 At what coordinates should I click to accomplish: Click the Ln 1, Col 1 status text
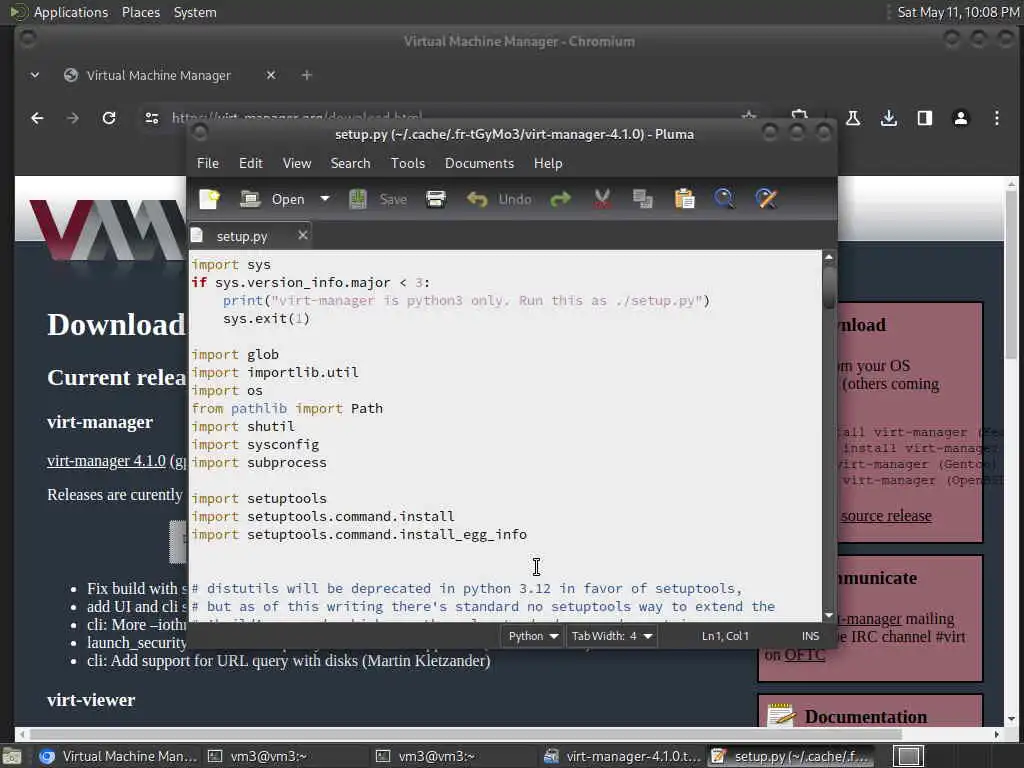pos(726,636)
